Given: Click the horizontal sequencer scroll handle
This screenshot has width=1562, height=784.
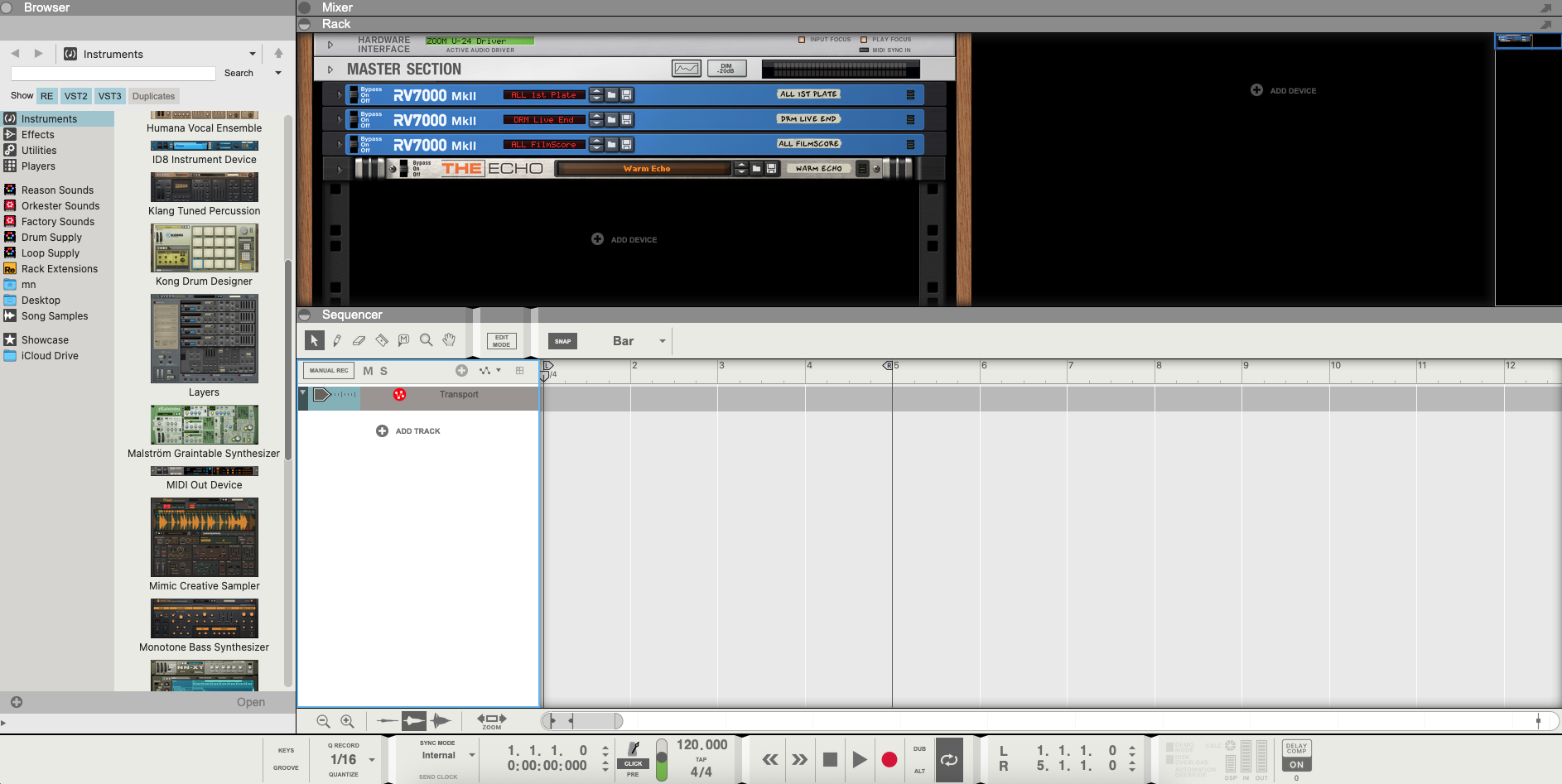Looking at the screenshot, I should pos(582,721).
